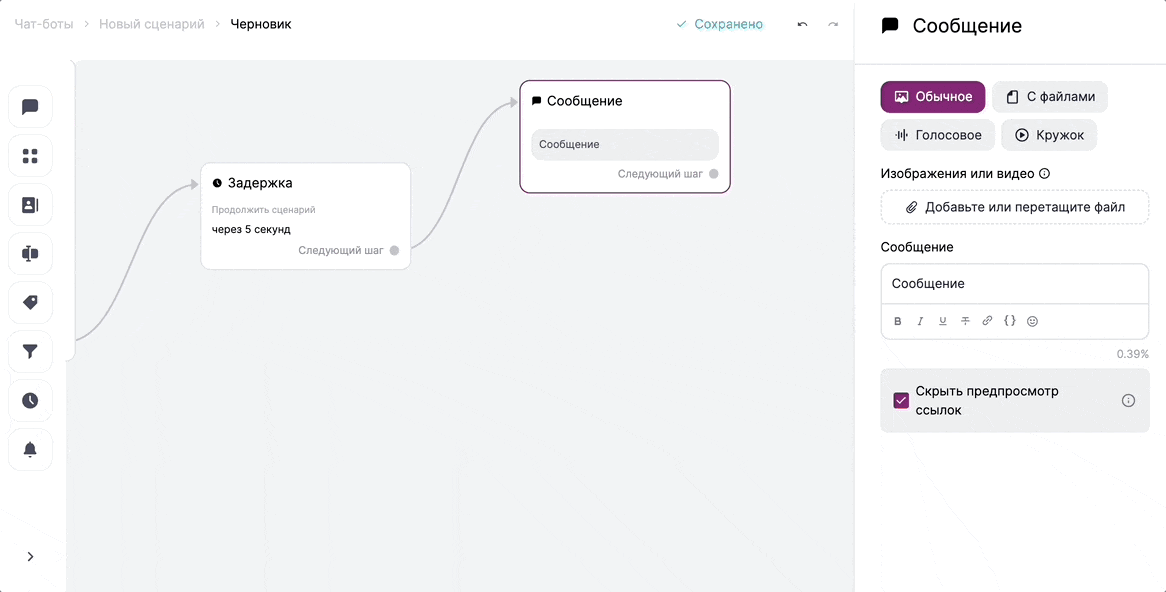This screenshot has height=592, width=1166.
Task: Add a delay clock block
Action: [x=30, y=401]
